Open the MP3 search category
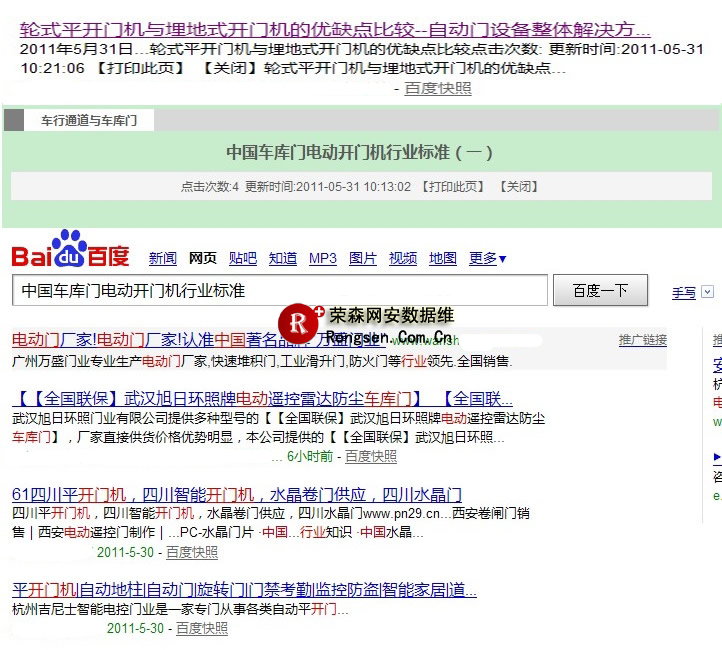 [x=322, y=259]
